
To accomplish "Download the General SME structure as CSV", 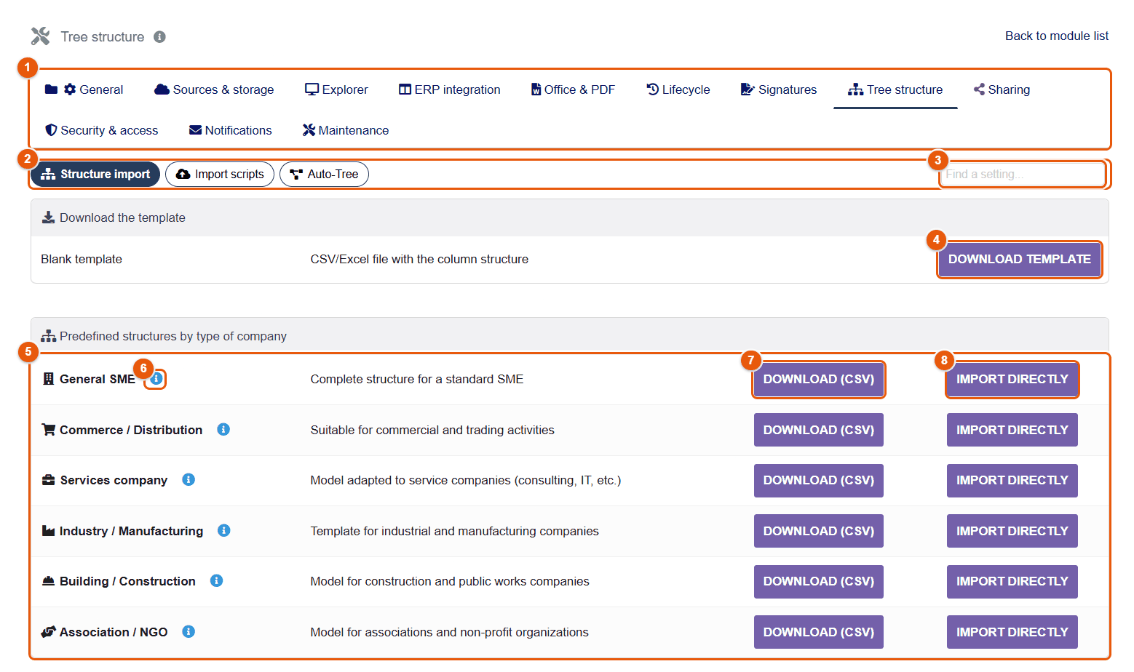I will [x=819, y=379].
